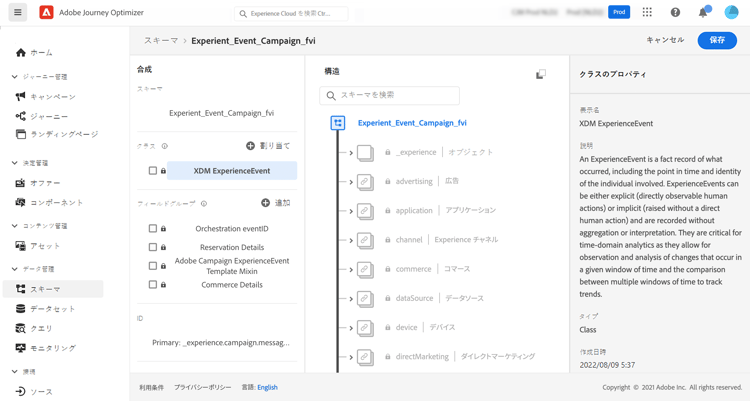Open スキーマ in the sidebar
This screenshot has height=401, width=750.
tap(45, 289)
